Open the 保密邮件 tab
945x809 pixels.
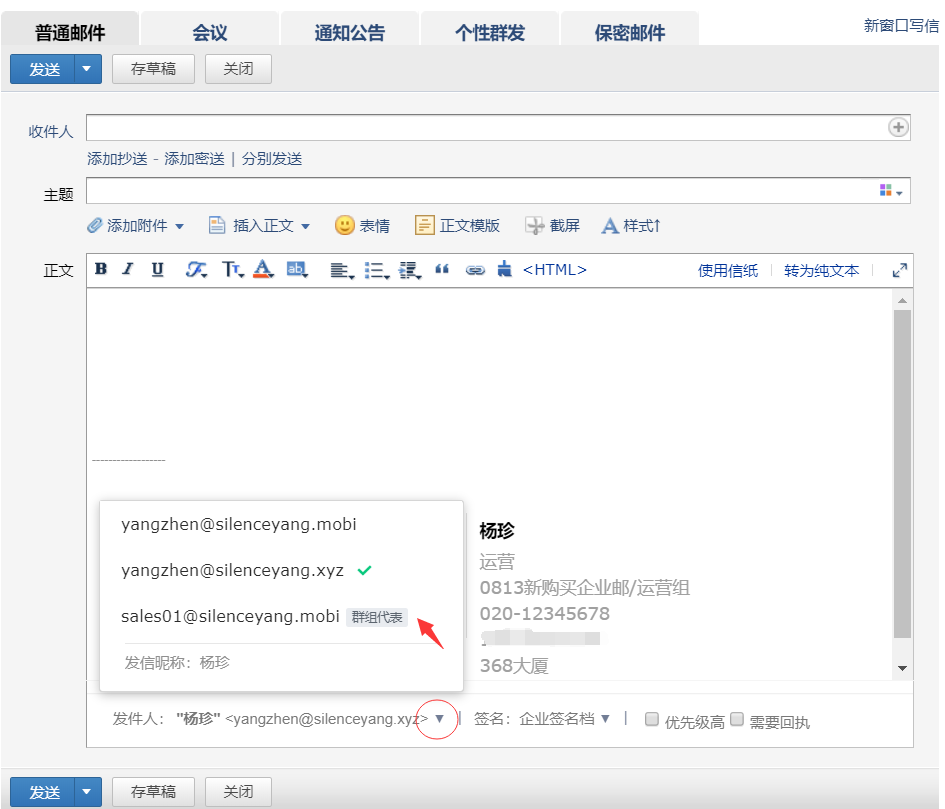coord(630,33)
